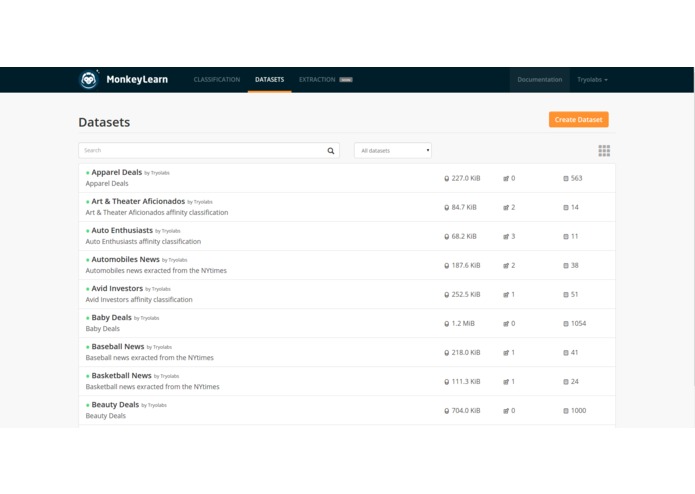Screen dimensions: 695x494
Task: Click sample count '24'
Action: click(x=575, y=381)
